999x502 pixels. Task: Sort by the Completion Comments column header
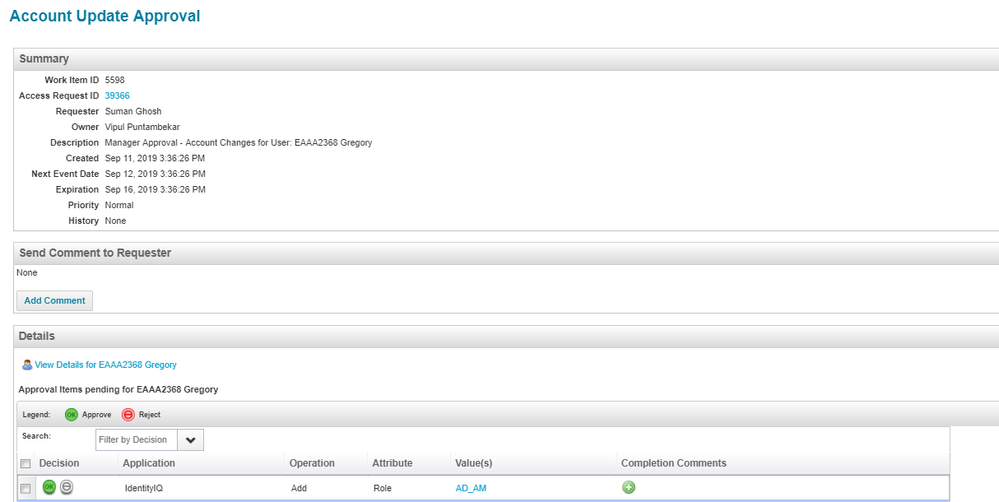click(x=673, y=463)
